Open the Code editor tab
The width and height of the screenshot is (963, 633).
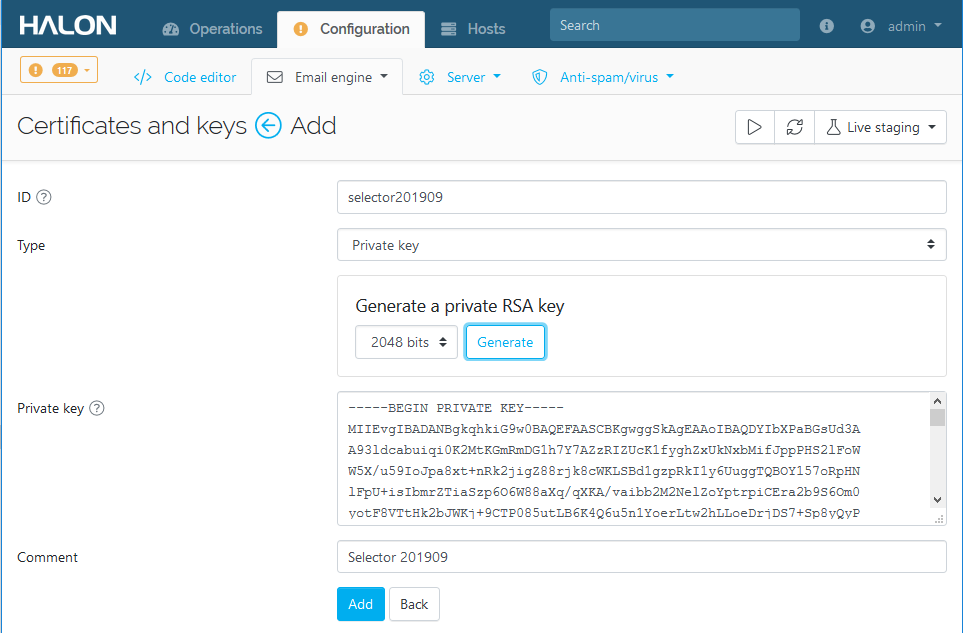coord(185,77)
